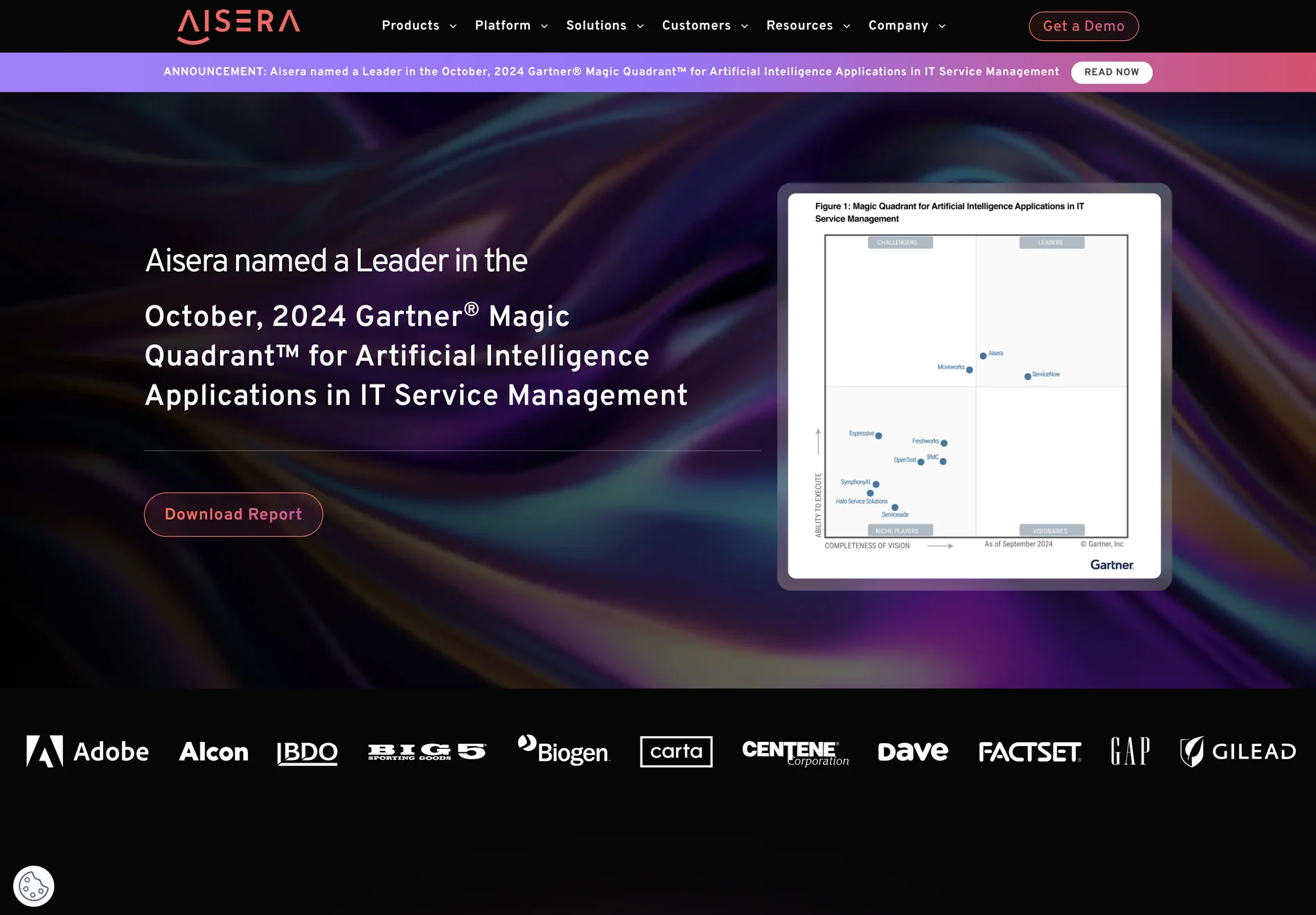1316x915 pixels.
Task: Click the 'Aisera named a Leader in the' heading
Action: 336,261
